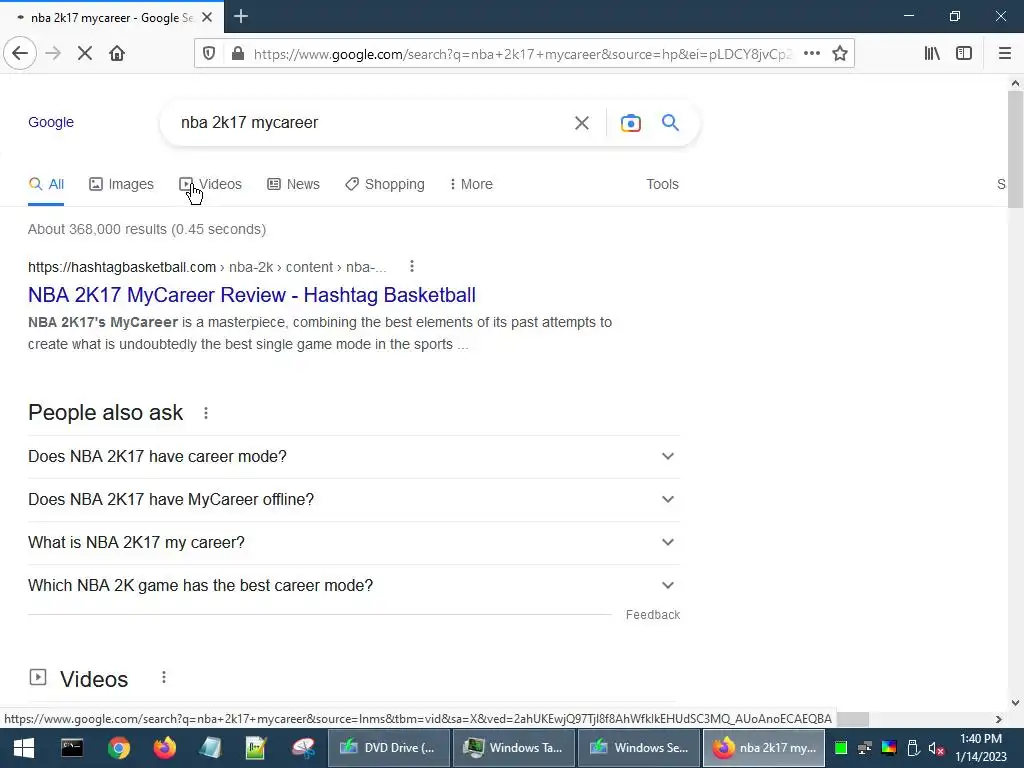Switch to Windows Se... taskbar window
1024x768 pixels.
tap(639, 748)
